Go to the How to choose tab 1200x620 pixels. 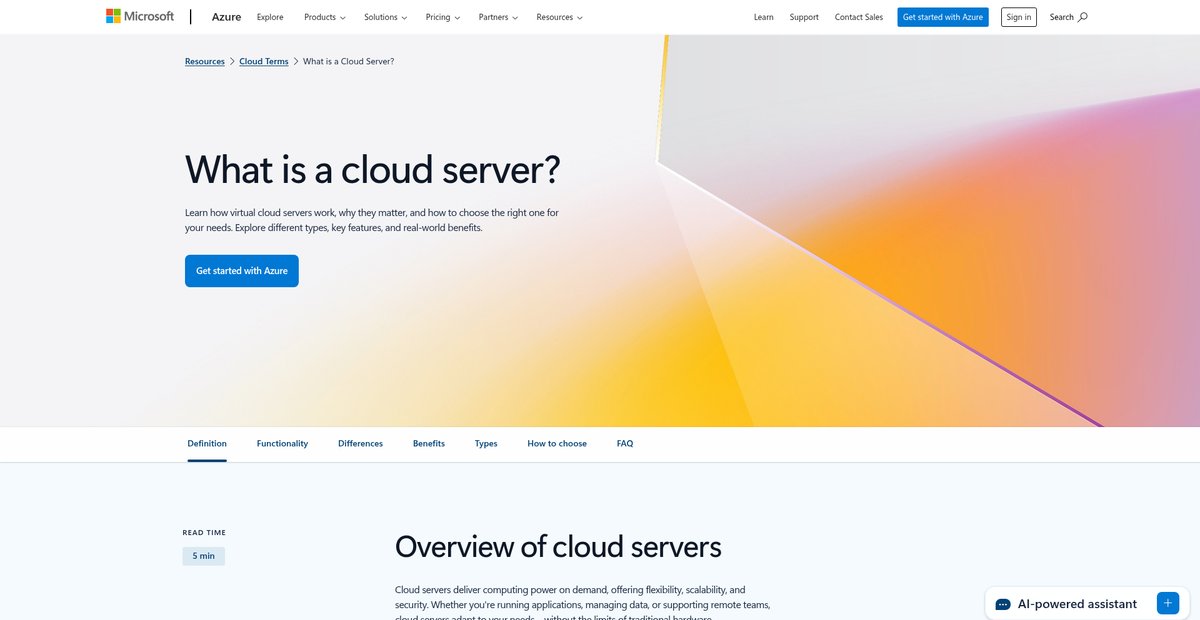pos(557,443)
